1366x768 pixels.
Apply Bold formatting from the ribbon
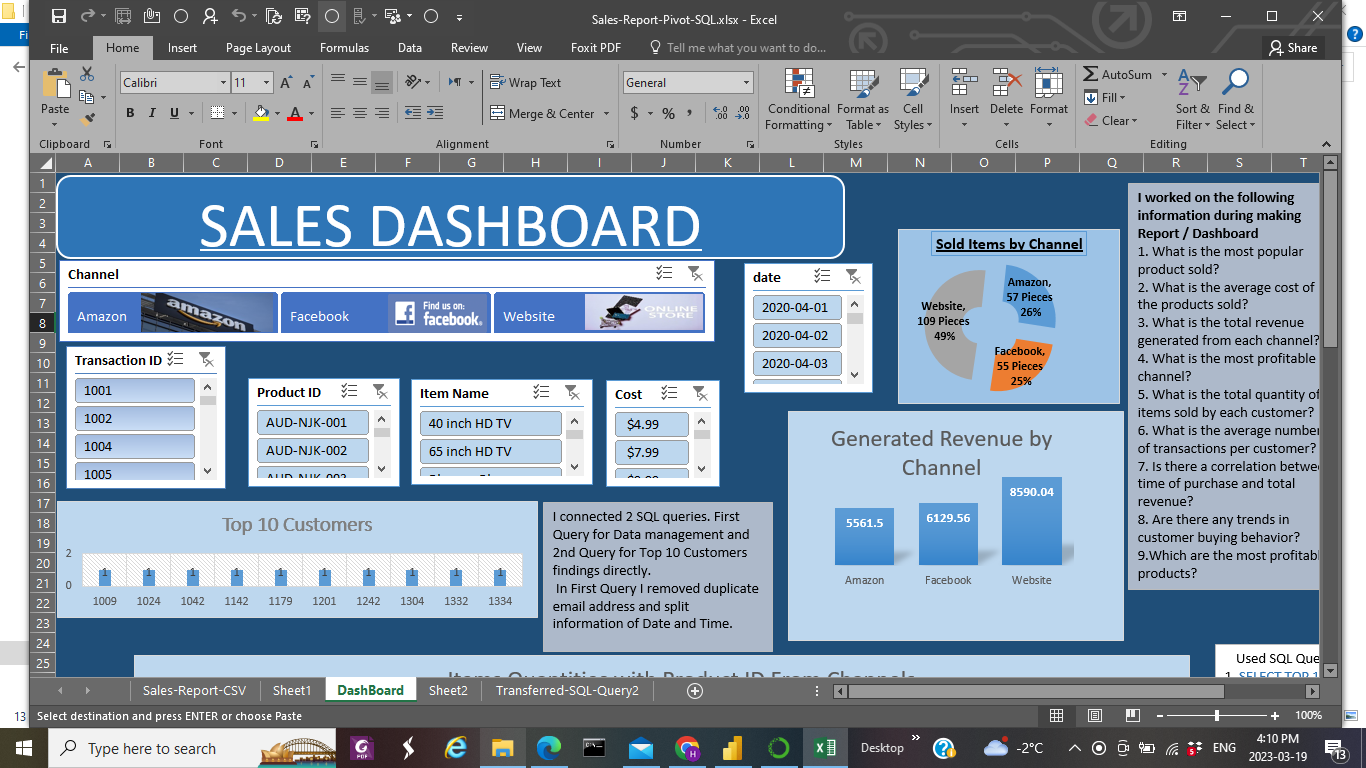pyautogui.click(x=129, y=113)
